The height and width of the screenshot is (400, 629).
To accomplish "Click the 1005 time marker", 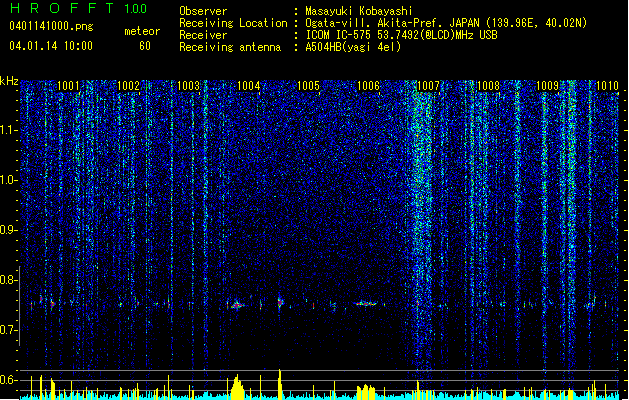I will [x=308, y=85].
